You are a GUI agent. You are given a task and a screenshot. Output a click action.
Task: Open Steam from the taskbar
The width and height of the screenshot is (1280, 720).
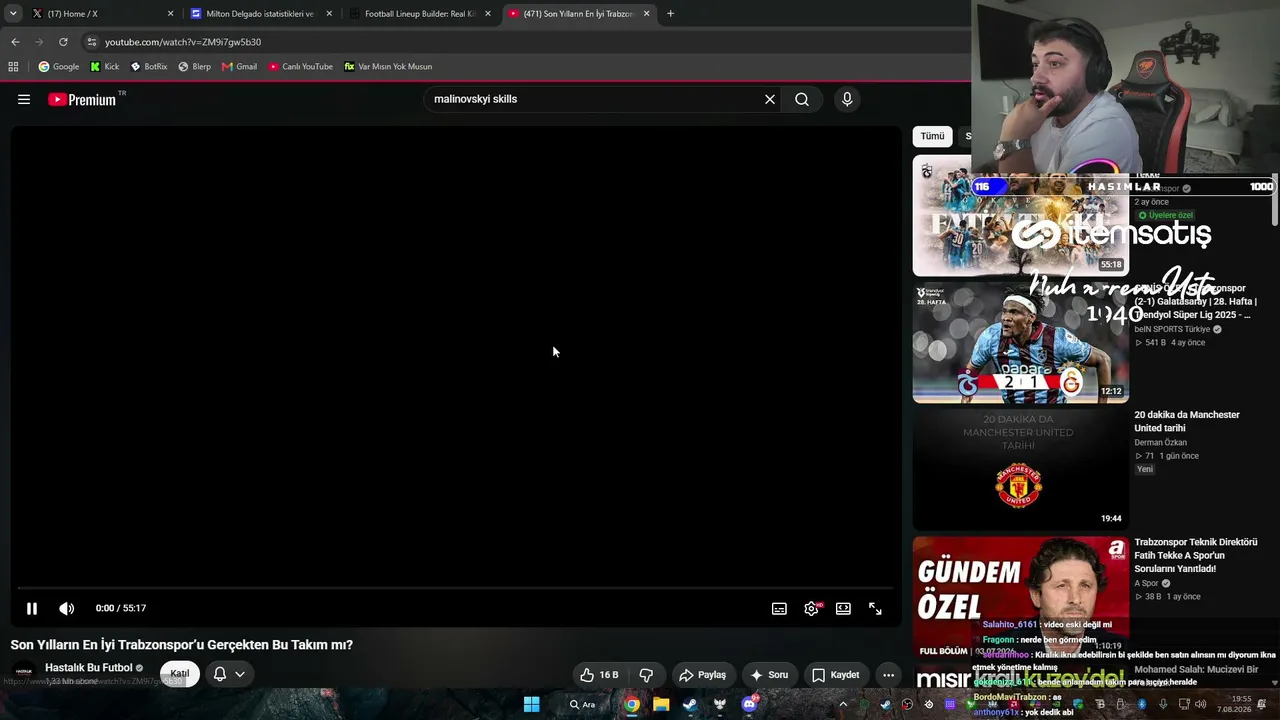(690, 704)
